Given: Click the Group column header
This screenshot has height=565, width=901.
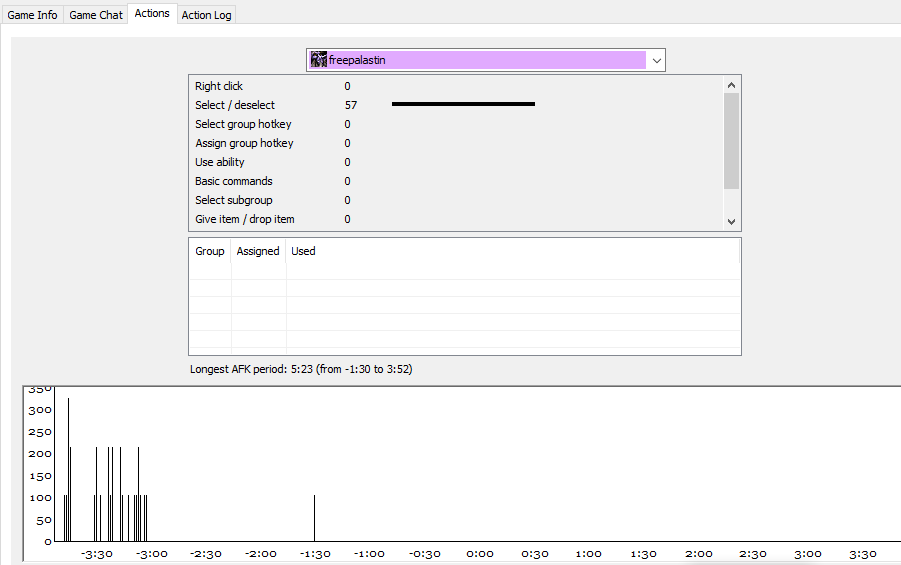Looking at the screenshot, I should tap(210, 251).
